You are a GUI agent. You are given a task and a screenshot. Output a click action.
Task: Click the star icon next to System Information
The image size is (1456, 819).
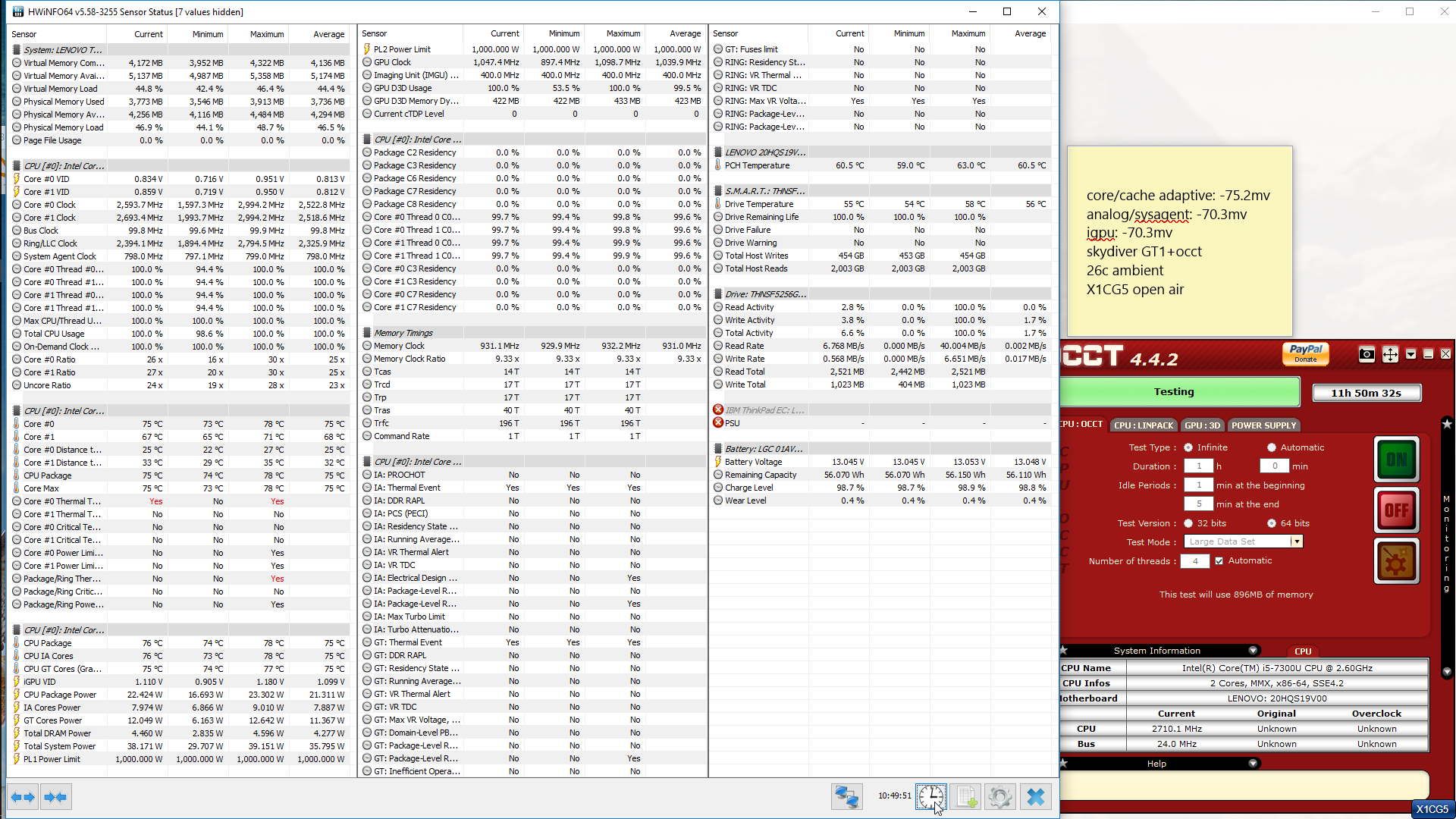coord(1064,651)
